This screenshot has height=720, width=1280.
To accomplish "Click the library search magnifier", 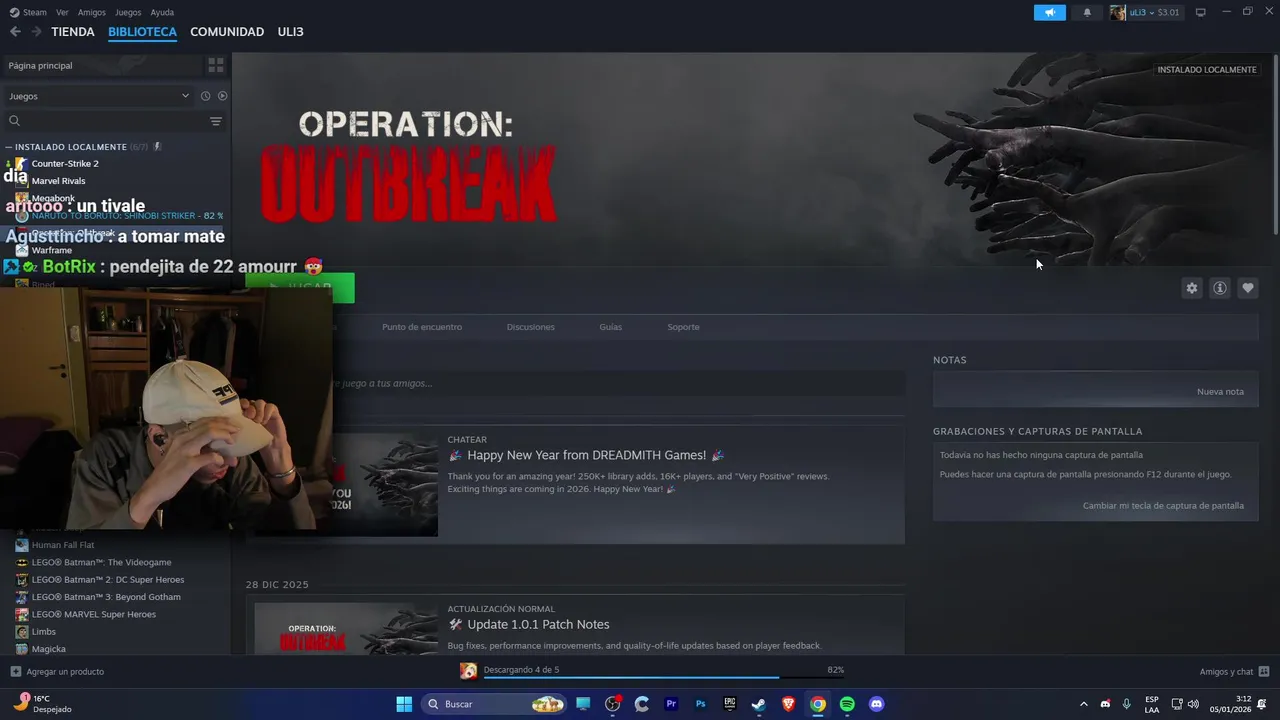I will tap(14, 121).
